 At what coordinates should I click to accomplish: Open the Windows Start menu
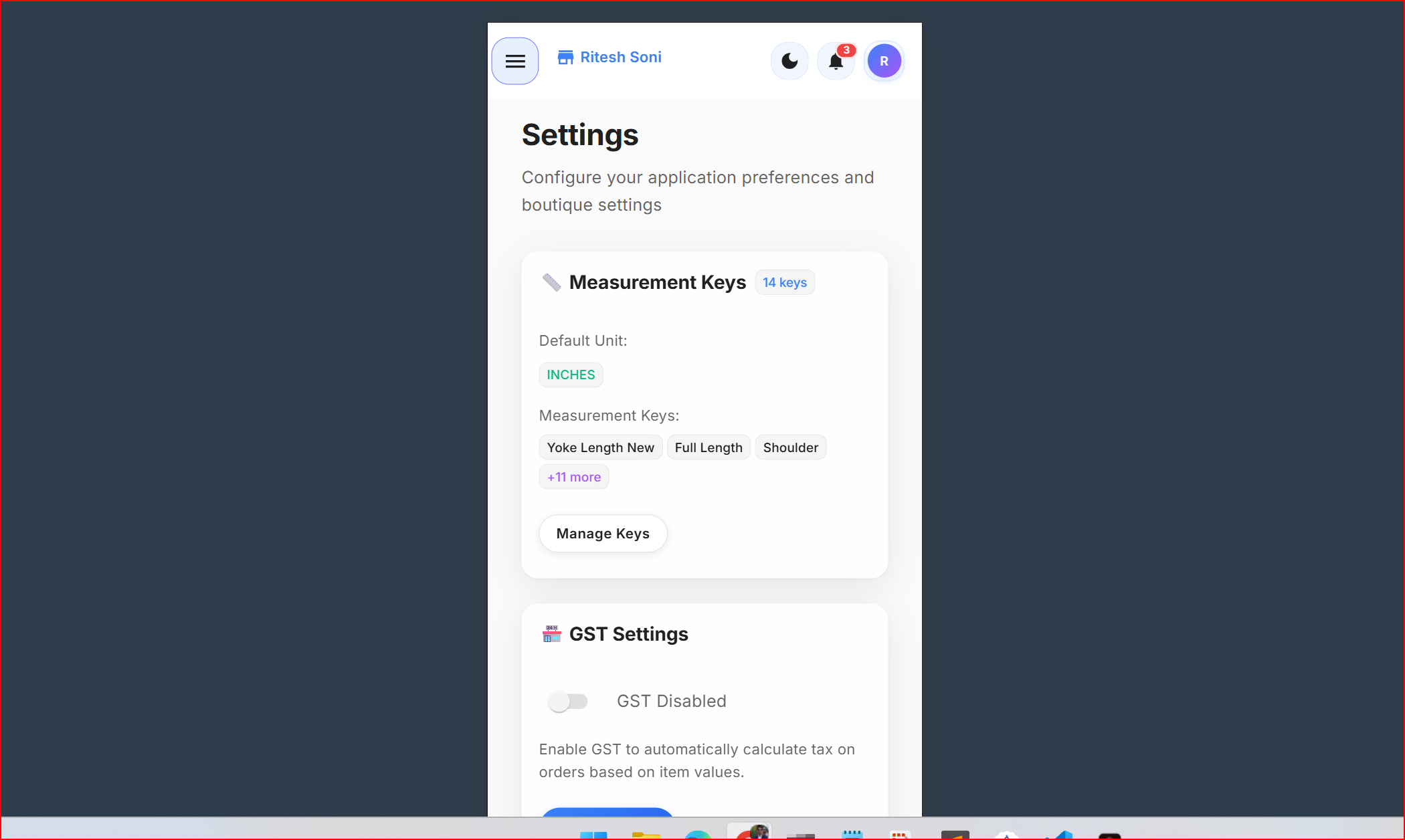(593, 835)
